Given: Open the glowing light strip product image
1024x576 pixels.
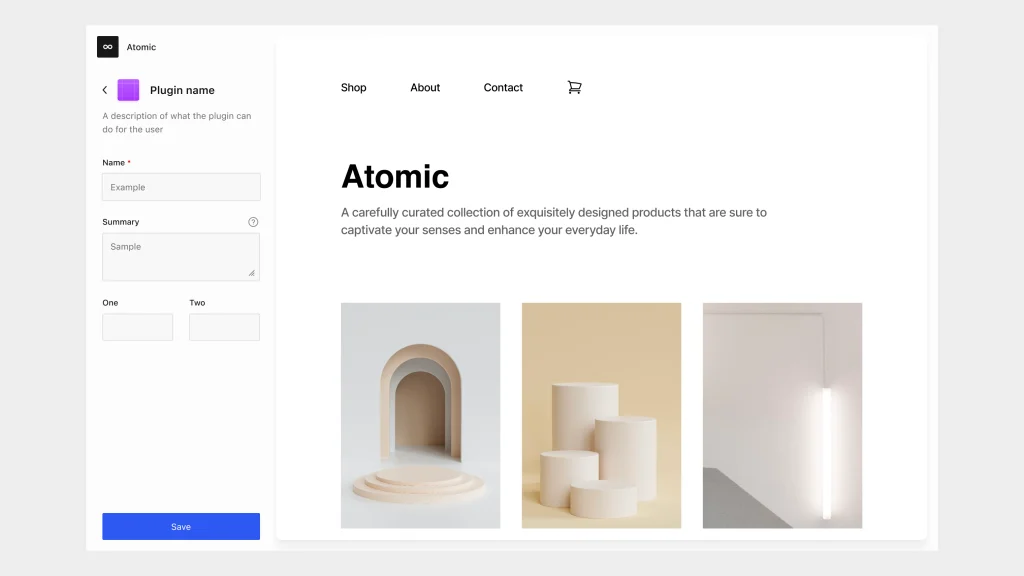Looking at the screenshot, I should click(782, 415).
